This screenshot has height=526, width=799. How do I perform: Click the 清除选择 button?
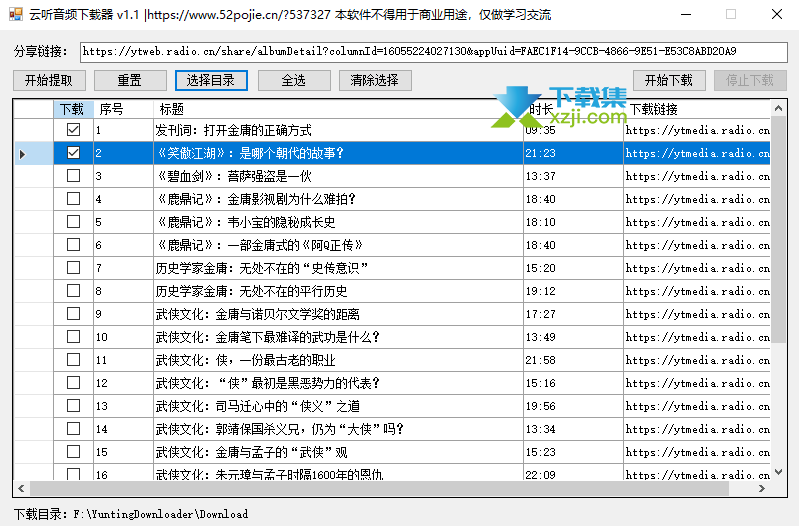coord(375,81)
